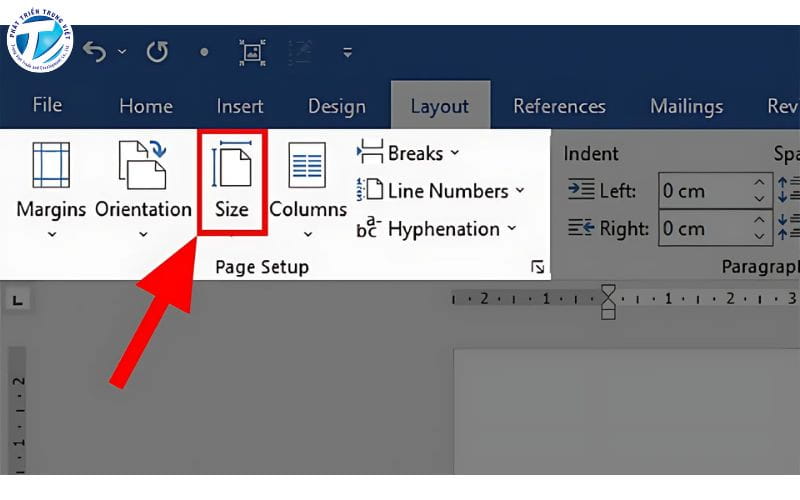Open the File menu
This screenshot has height=500, width=800.
pos(47,106)
